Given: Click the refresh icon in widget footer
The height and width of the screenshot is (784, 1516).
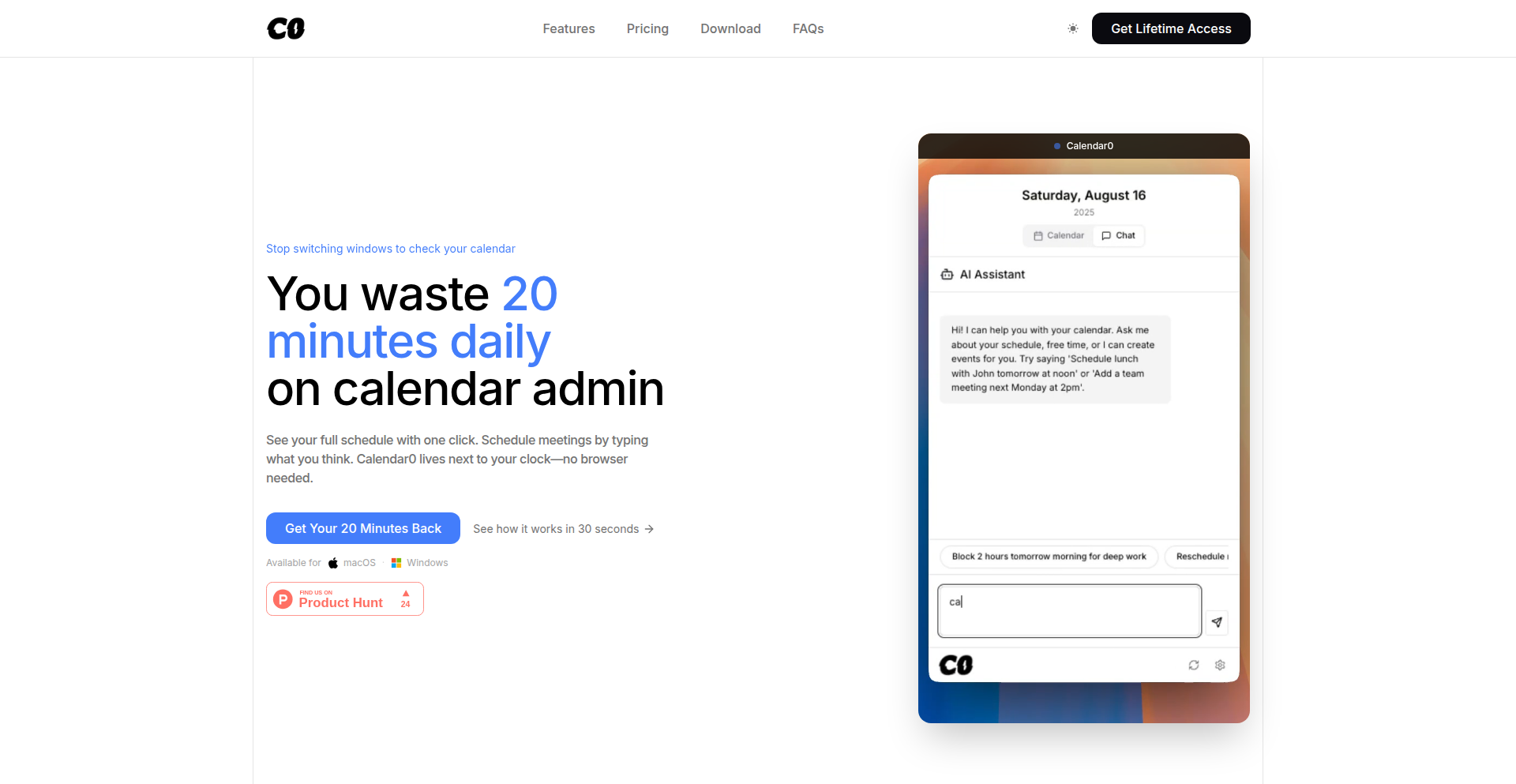Looking at the screenshot, I should coord(1194,666).
